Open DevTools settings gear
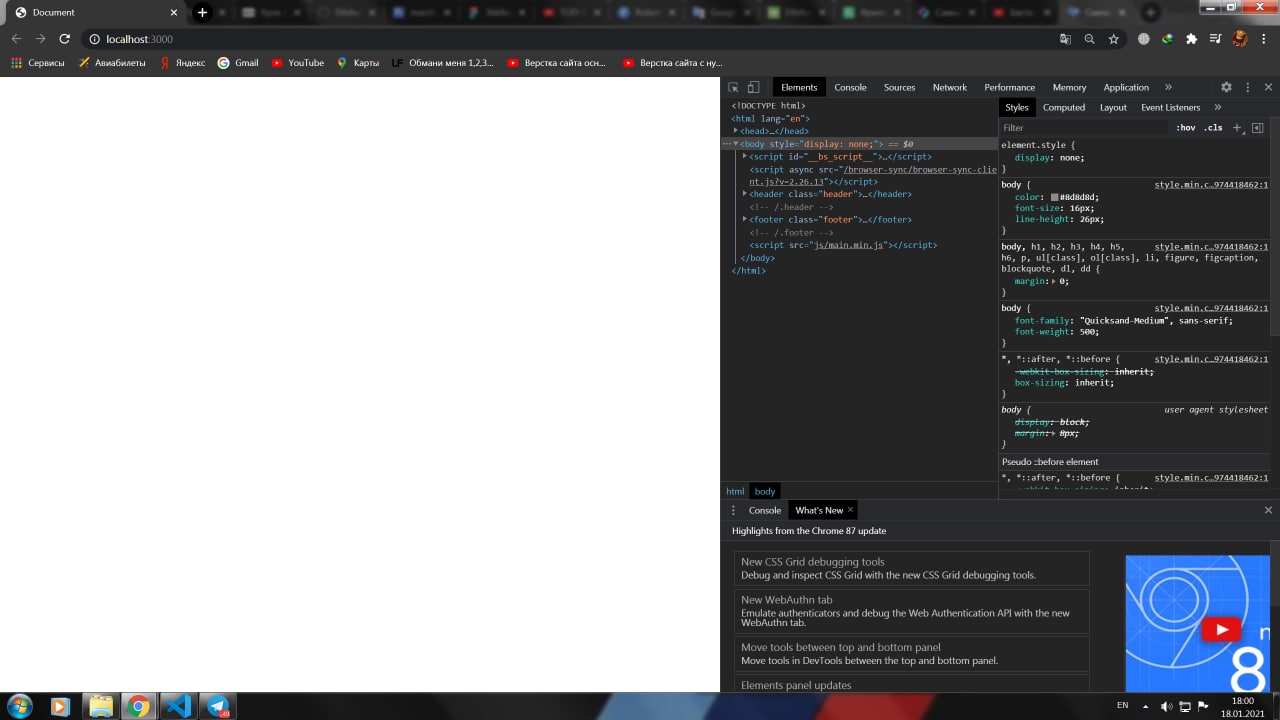Image resolution: width=1280 pixels, height=720 pixels. tap(1226, 87)
